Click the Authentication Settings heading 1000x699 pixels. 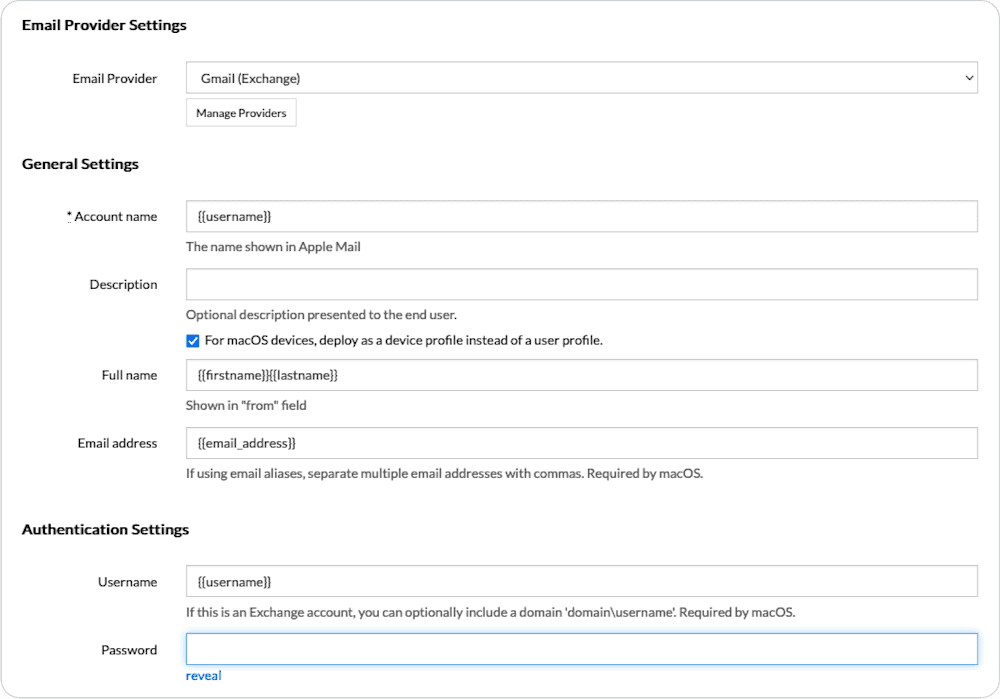(105, 529)
